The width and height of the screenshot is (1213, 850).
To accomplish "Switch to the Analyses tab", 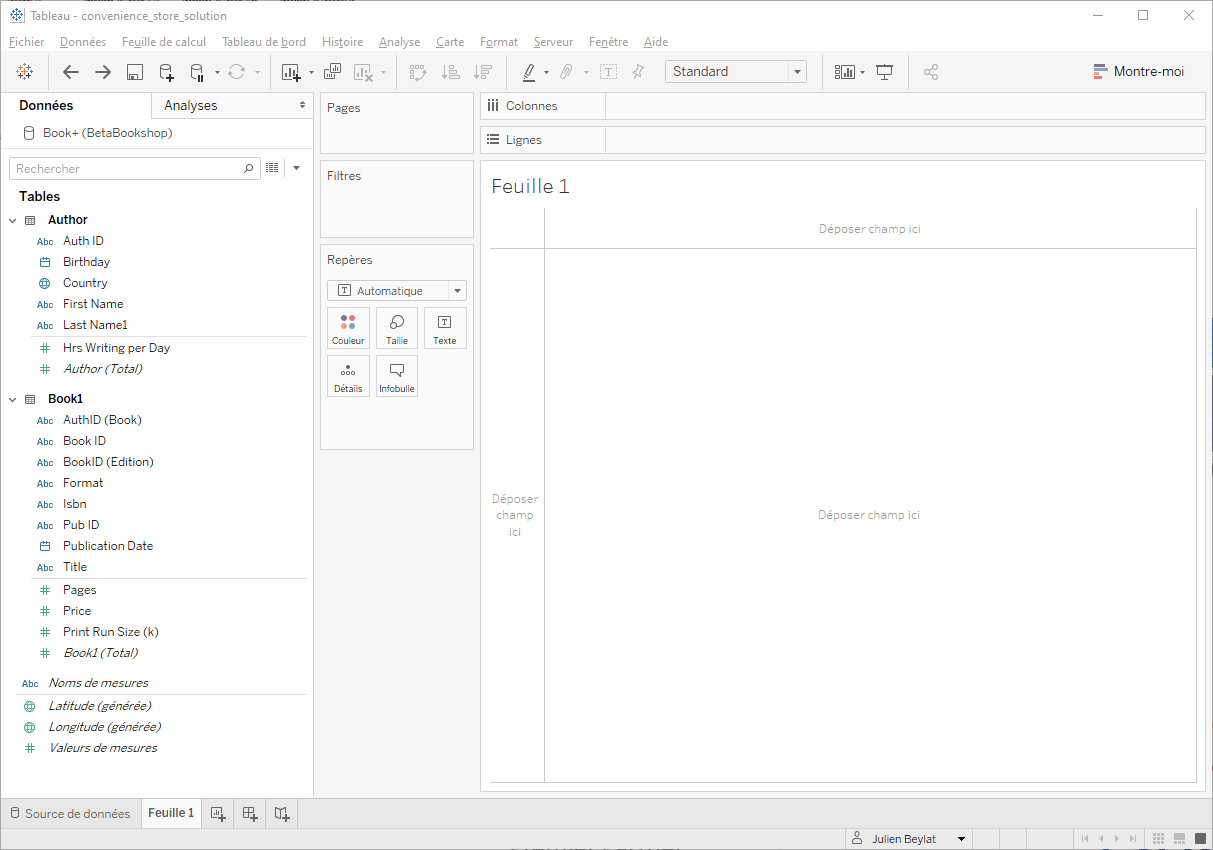I will click(x=191, y=105).
